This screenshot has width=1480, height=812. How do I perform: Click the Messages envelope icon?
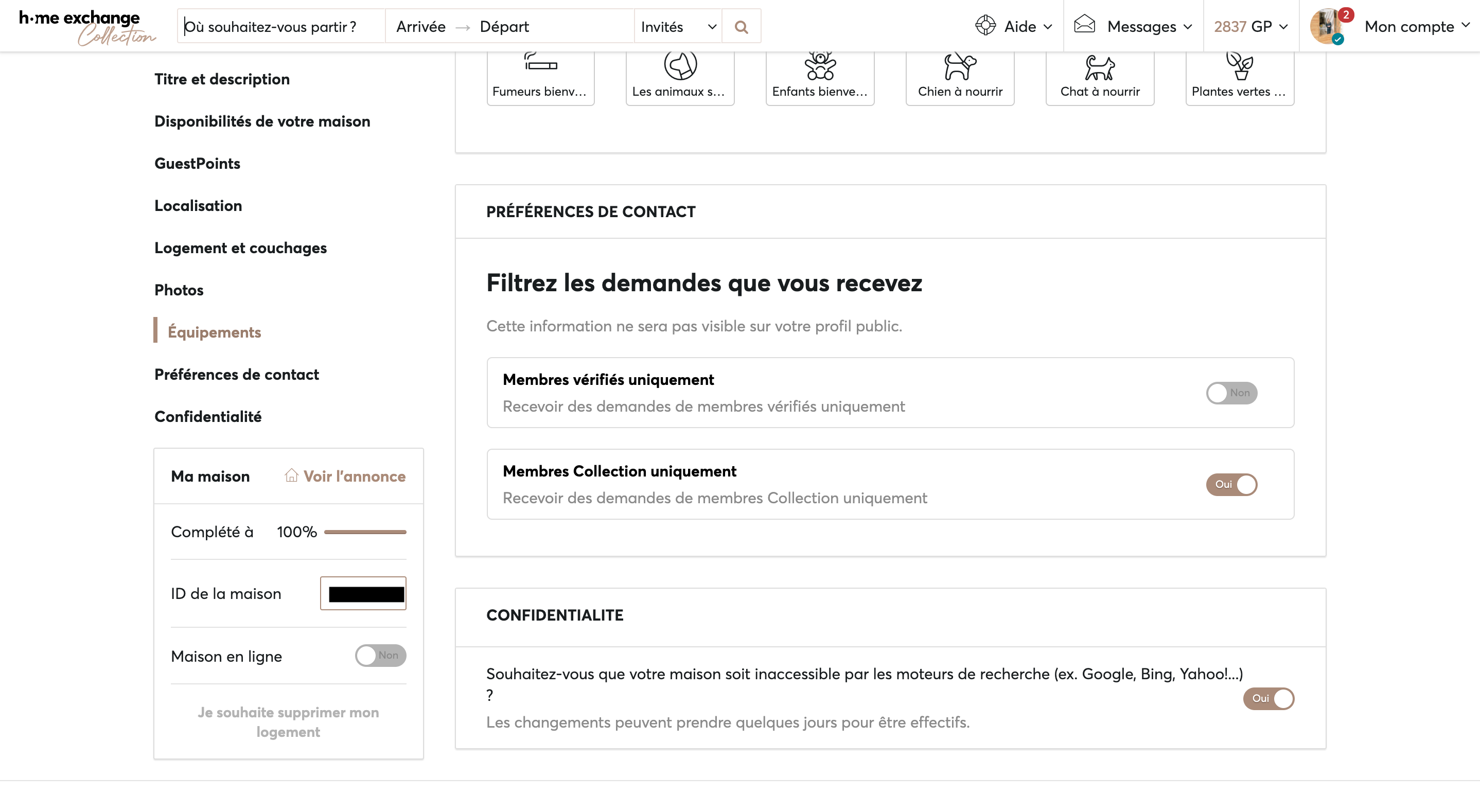coord(1084,25)
